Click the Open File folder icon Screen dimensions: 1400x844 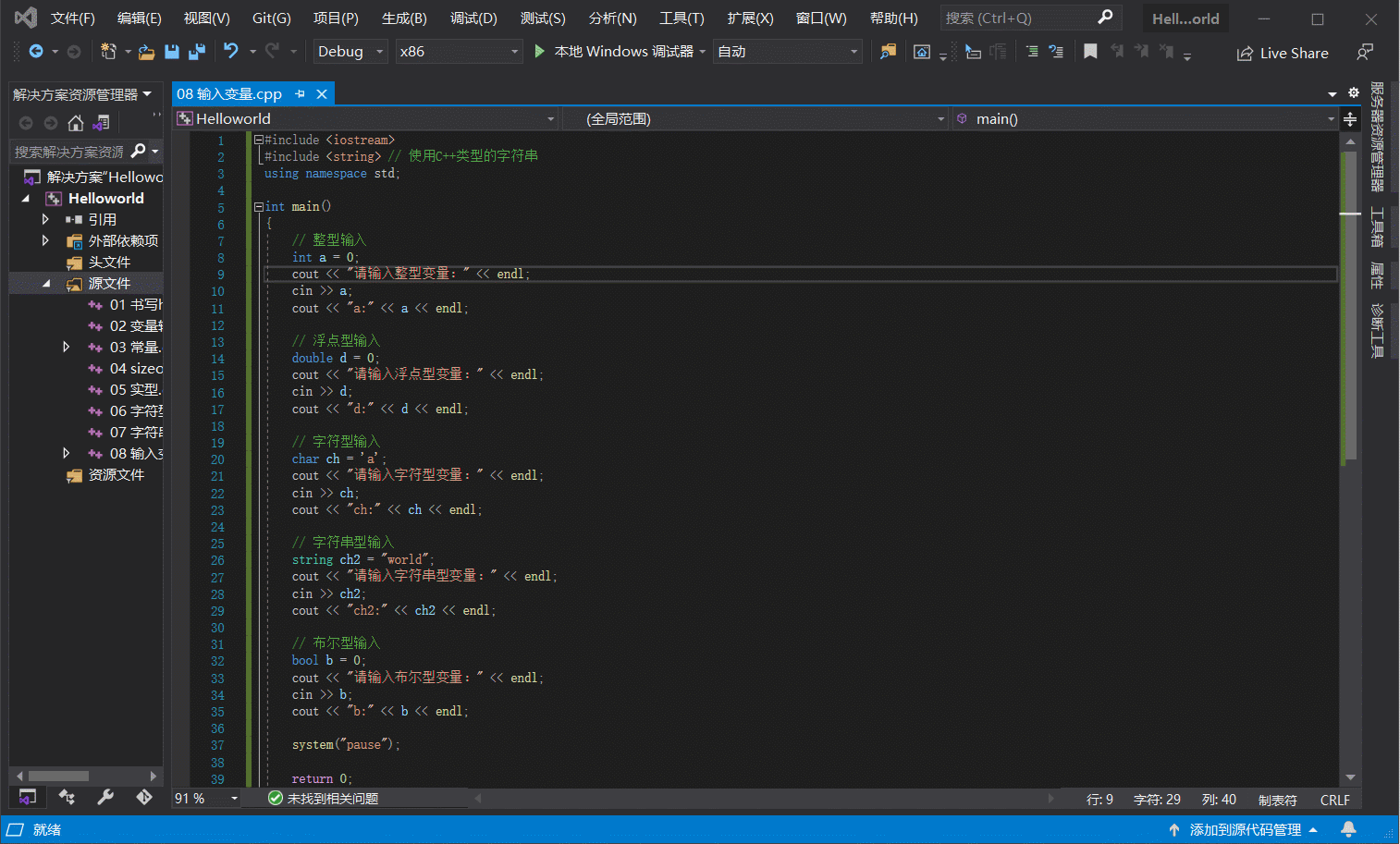tap(146, 52)
